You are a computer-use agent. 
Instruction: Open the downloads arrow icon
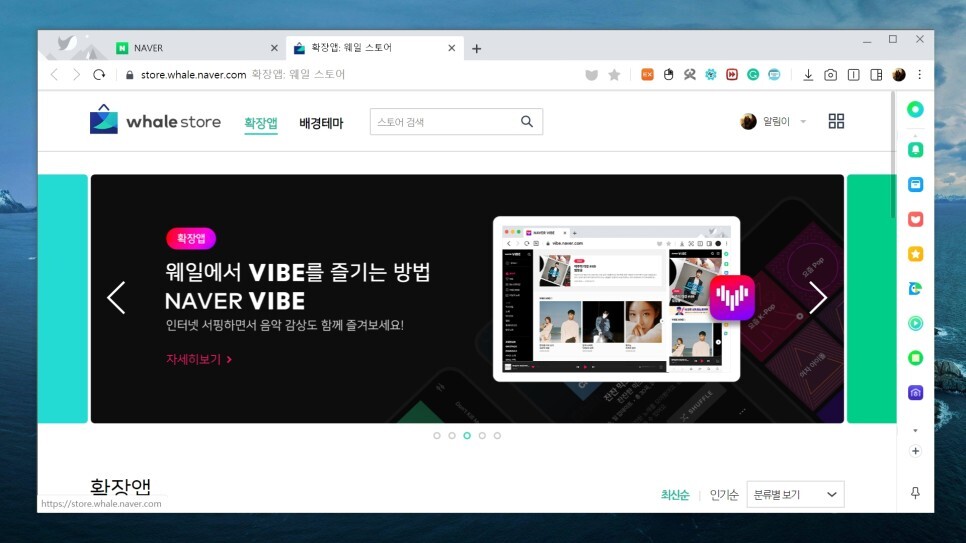[808, 75]
